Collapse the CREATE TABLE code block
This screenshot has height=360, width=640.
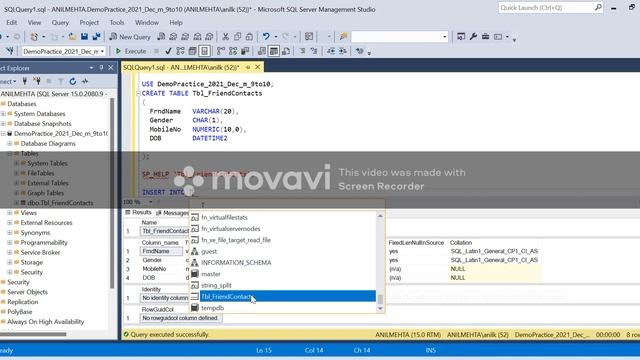click(x=138, y=93)
